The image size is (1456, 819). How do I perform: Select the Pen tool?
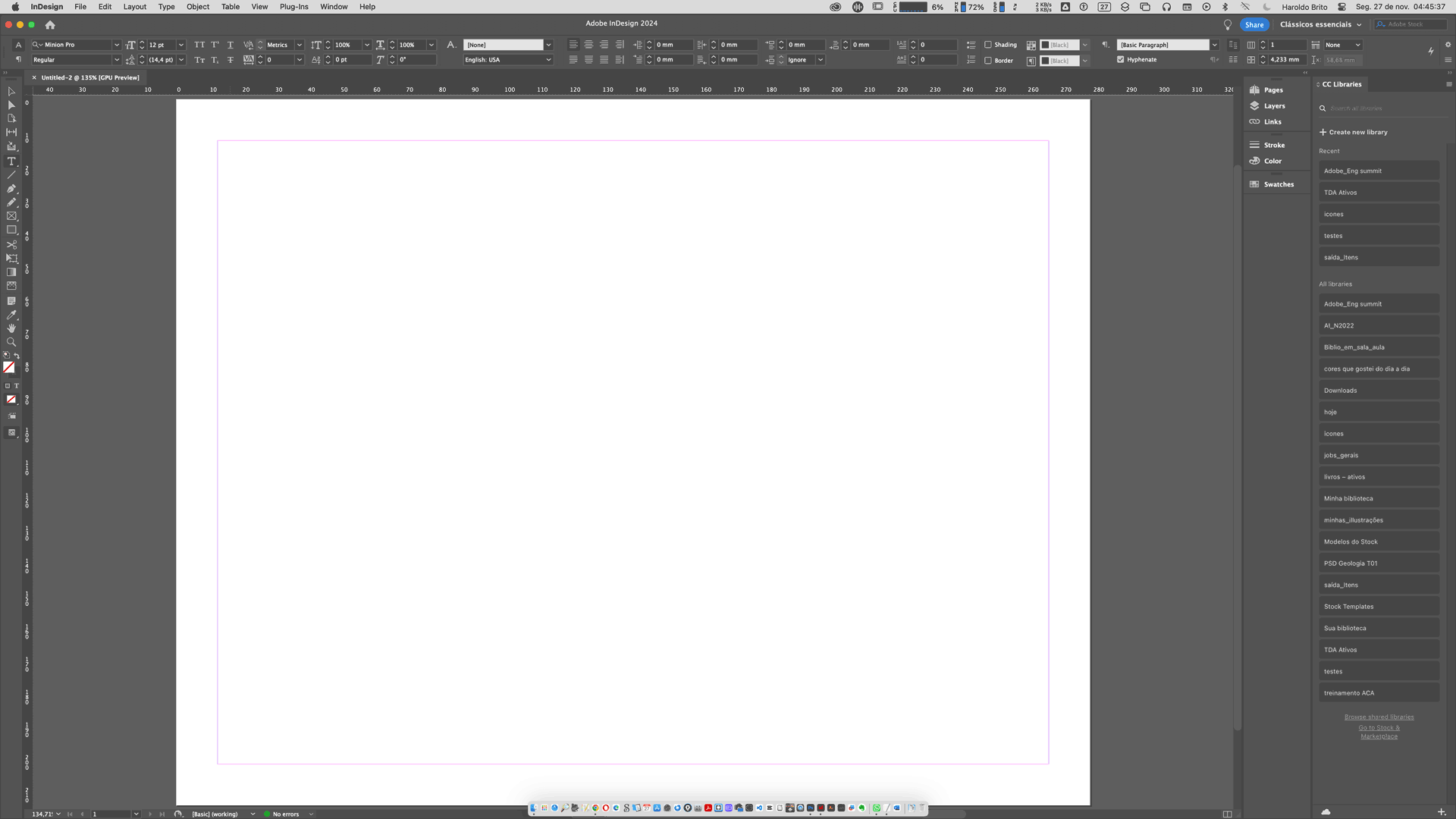tap(11, 189)
